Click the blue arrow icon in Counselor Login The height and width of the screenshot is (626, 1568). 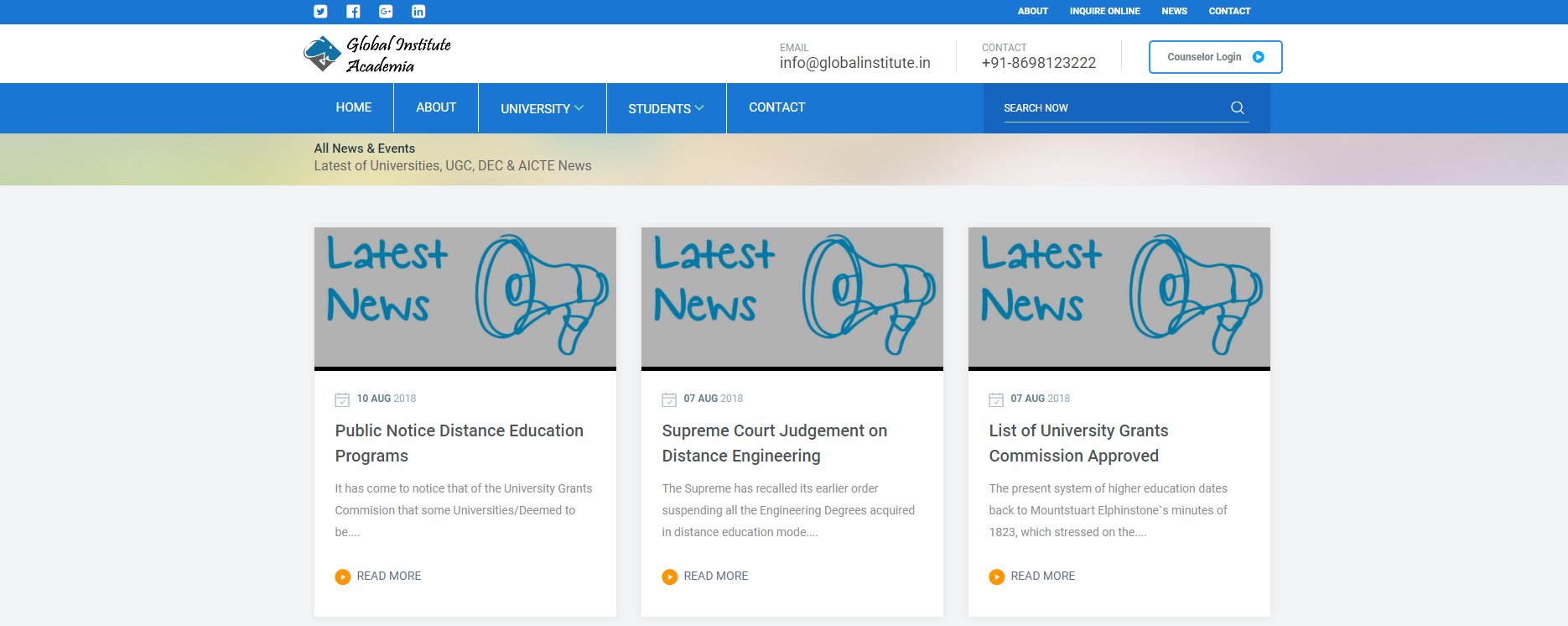click(x=1258, y=57)
